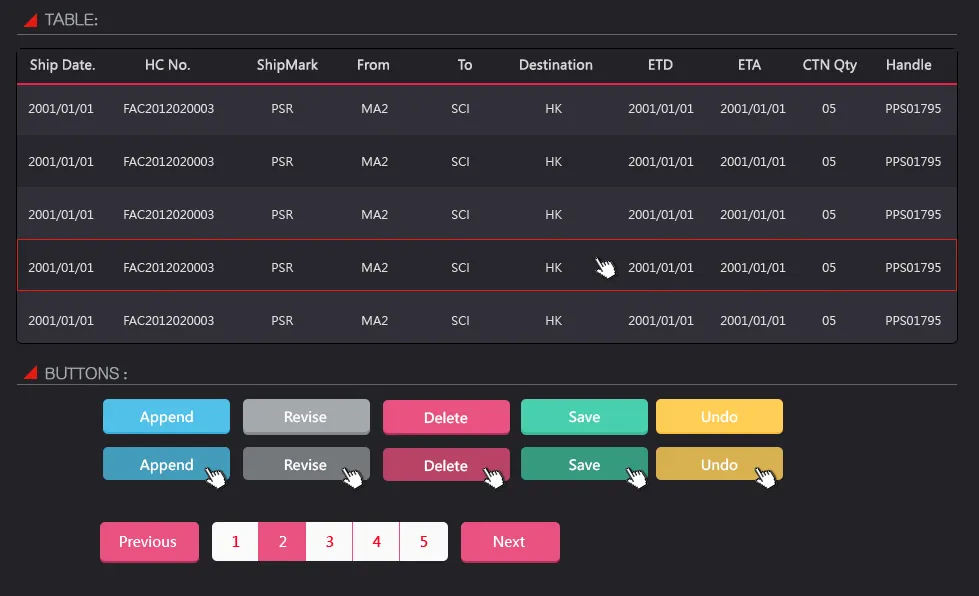This screenshot has width=979, height=596.
Task: Click the ETA column header
Action: tap(749, 65)
